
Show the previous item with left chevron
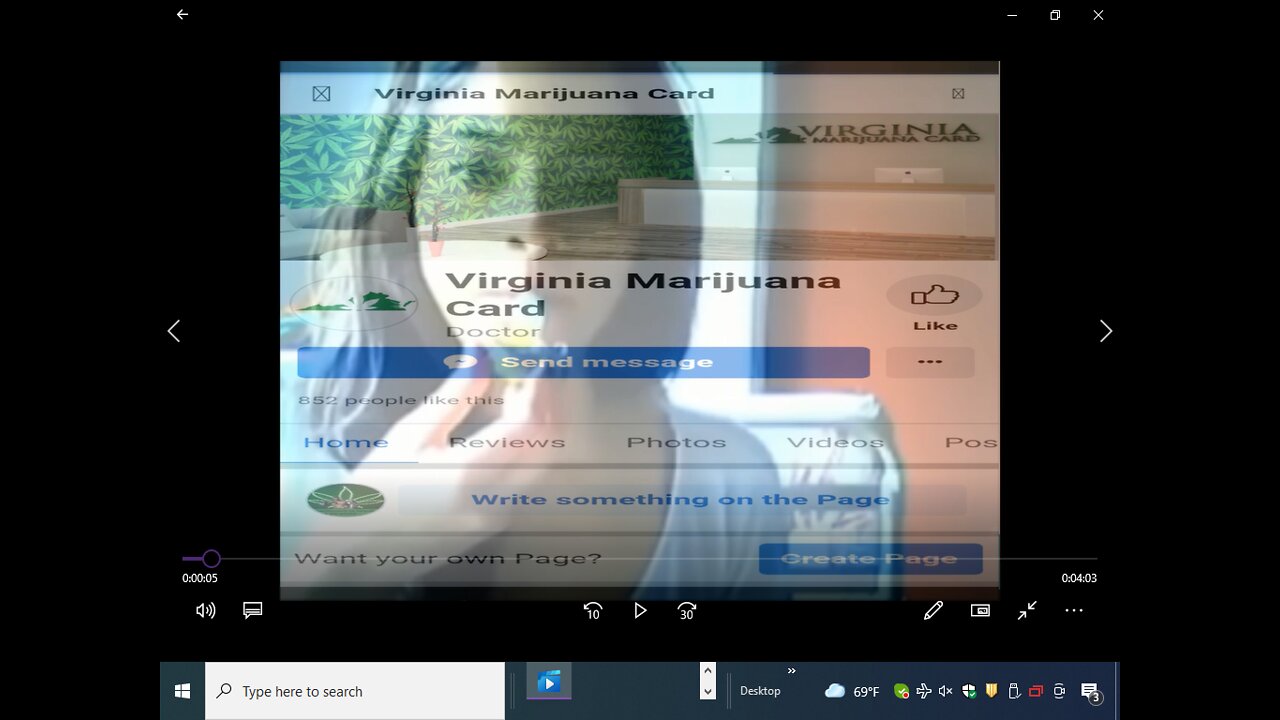point(174,331)
